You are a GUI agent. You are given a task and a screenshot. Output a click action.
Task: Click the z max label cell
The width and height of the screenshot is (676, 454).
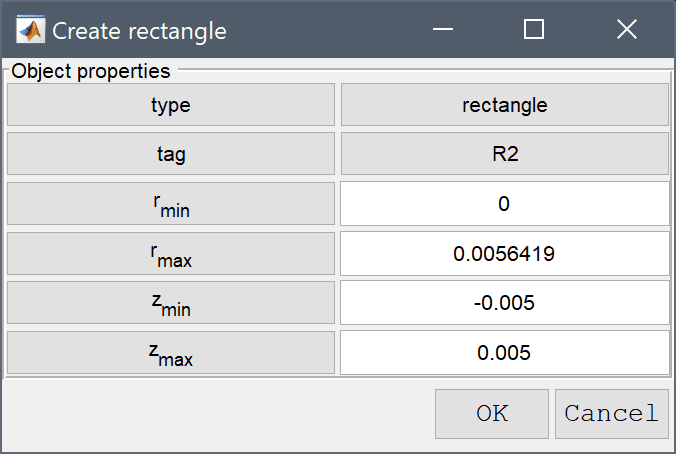[x=171, y=353]
